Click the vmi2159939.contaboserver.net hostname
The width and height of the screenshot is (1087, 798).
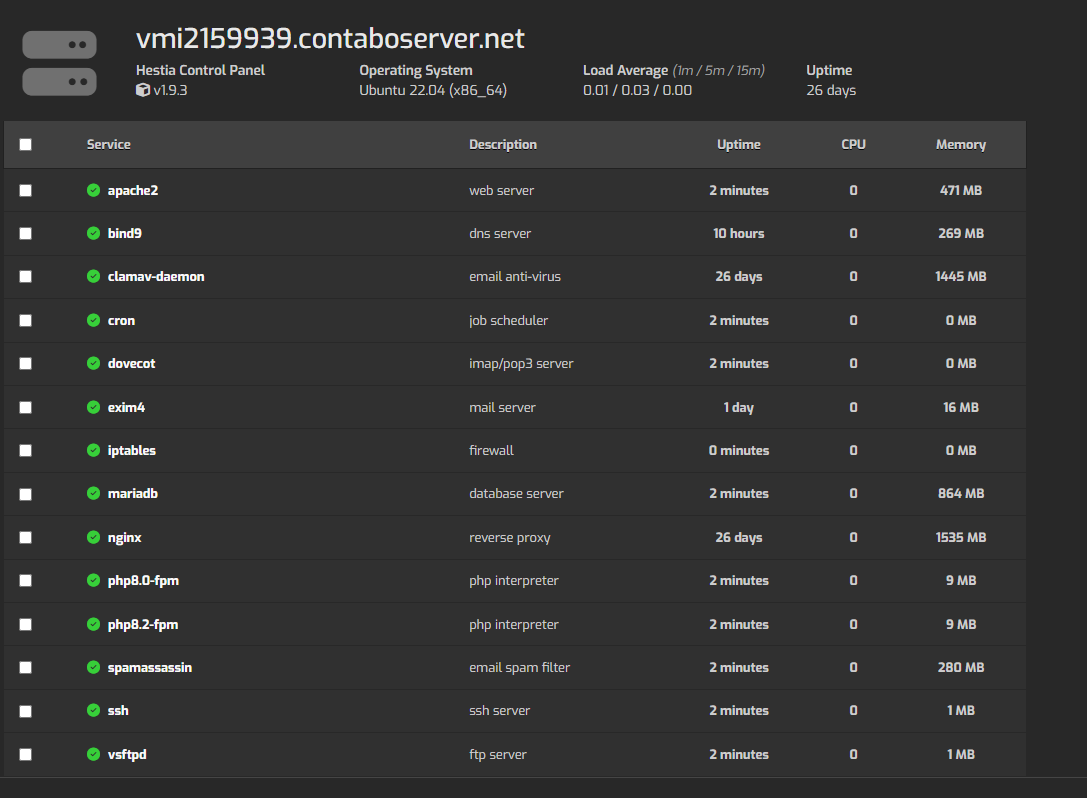330,39
